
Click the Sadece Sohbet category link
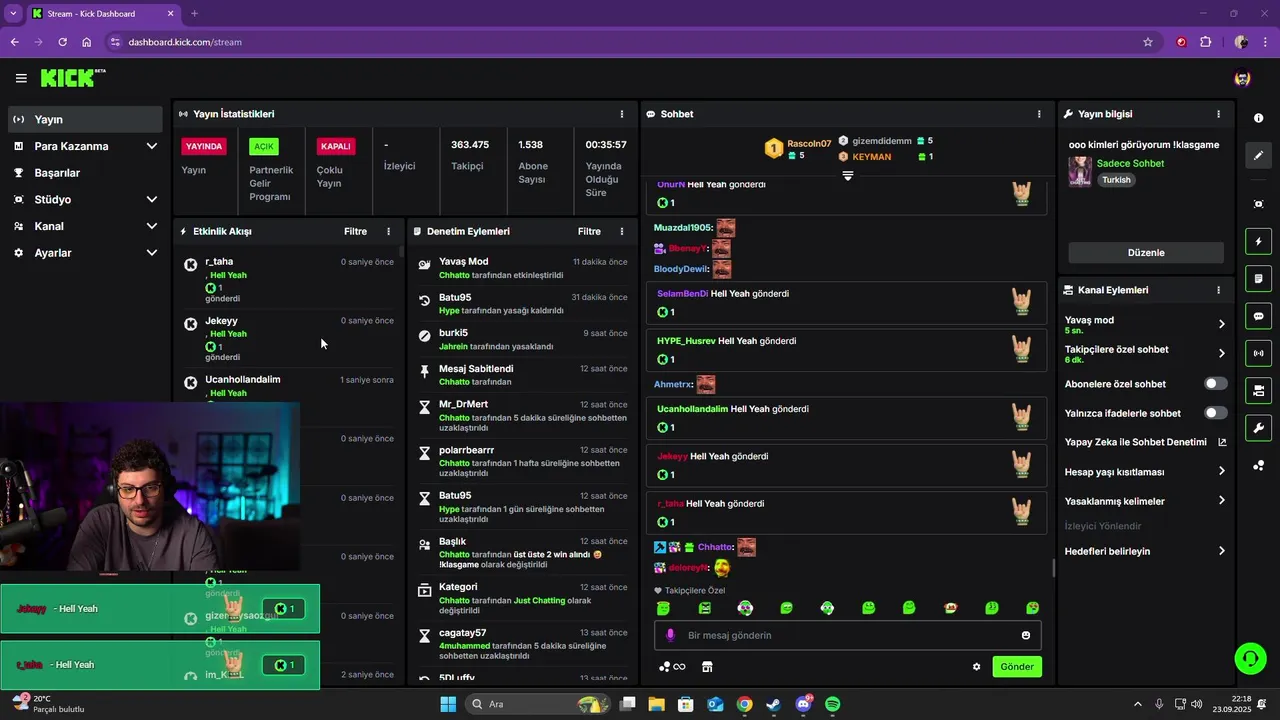click(x=1130, y=163)
